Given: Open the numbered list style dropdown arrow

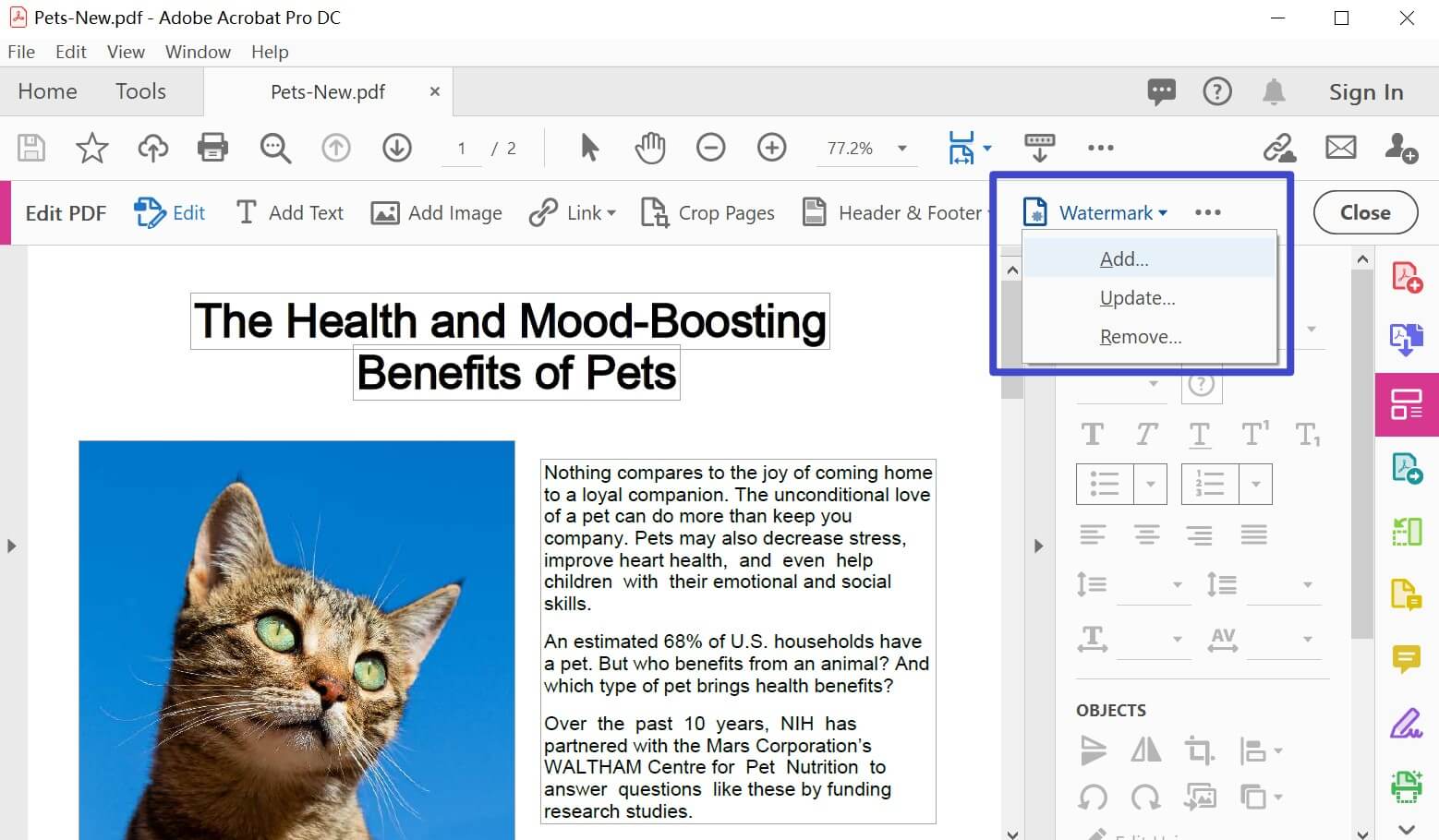Looking at the screenshot, I should point(1254,484).
